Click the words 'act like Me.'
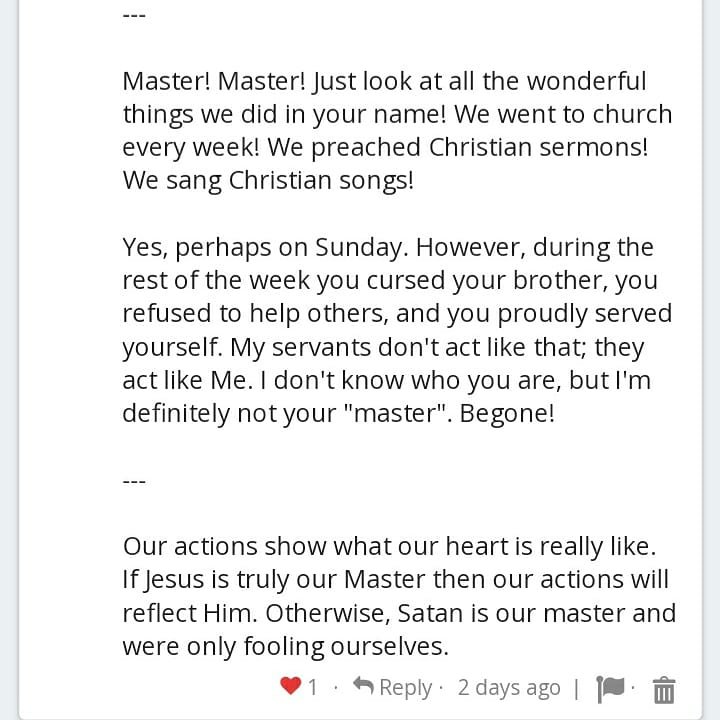The height and width of the screenshot is (720, 720). point(188,380)
